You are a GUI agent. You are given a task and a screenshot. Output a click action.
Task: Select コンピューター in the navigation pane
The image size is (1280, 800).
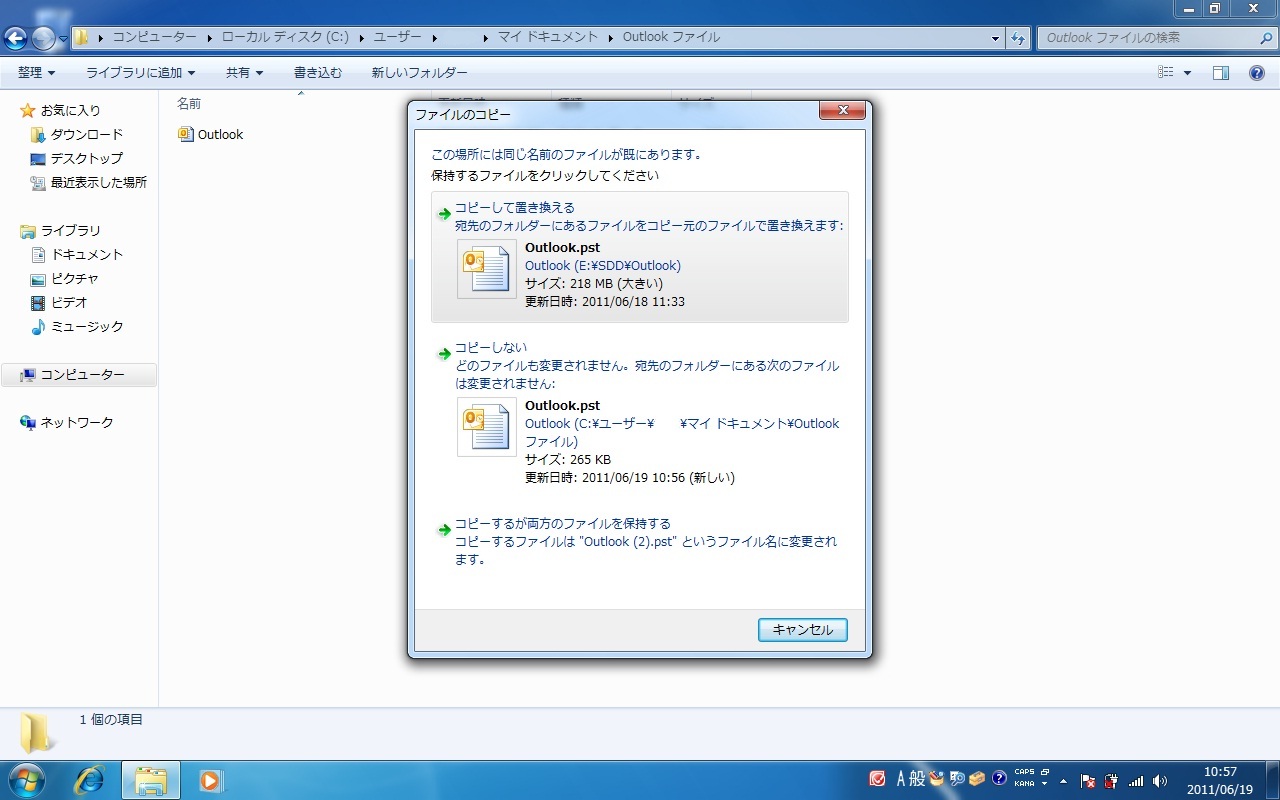point(79,375)
